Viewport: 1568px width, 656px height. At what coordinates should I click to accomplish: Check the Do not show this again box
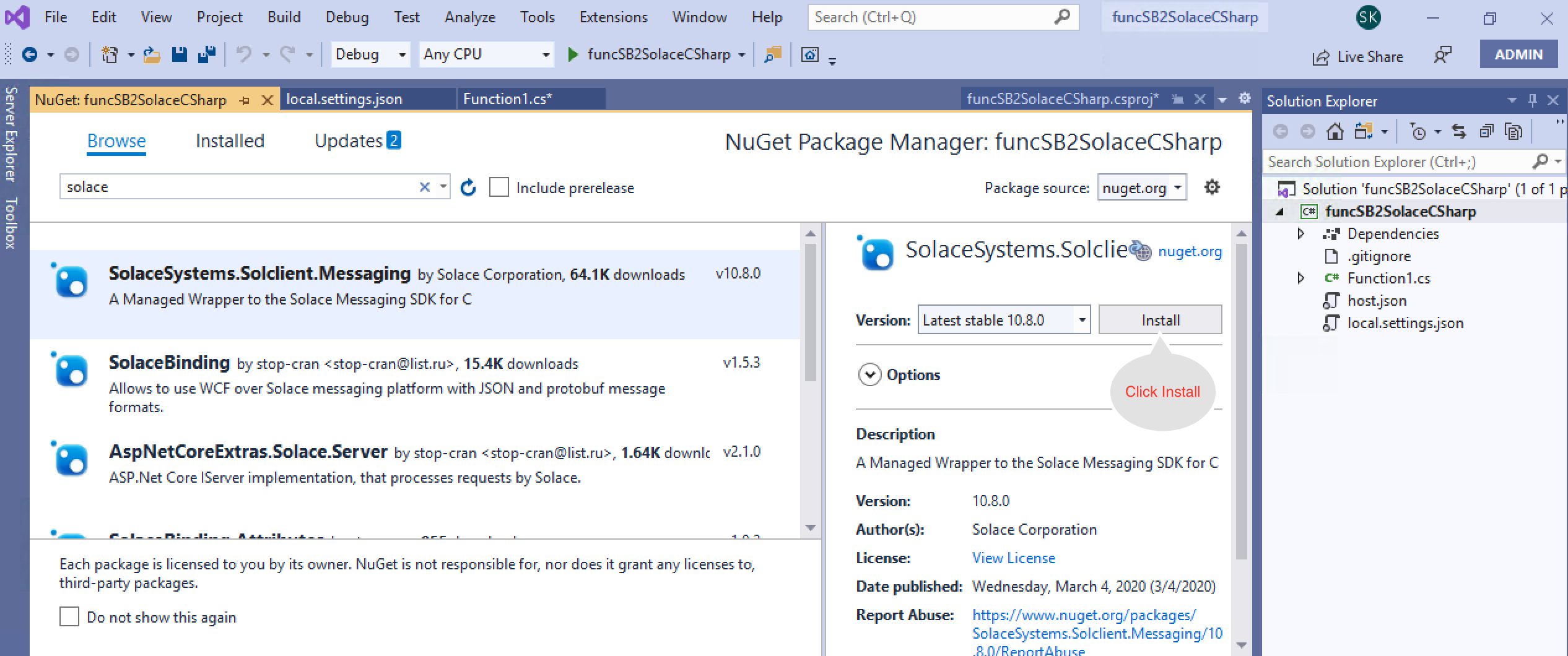click(69, 617)
